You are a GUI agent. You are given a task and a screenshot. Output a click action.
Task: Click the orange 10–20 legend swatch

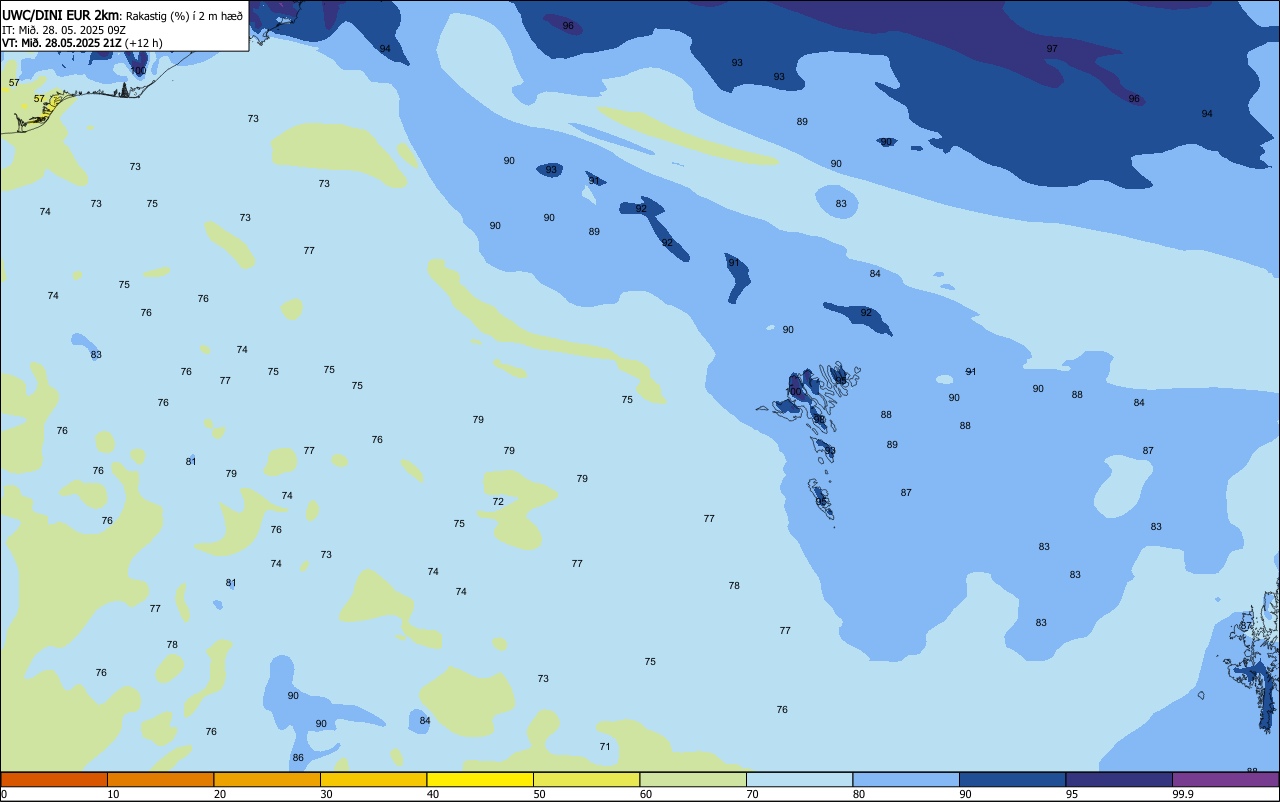(x=160, y=779)
